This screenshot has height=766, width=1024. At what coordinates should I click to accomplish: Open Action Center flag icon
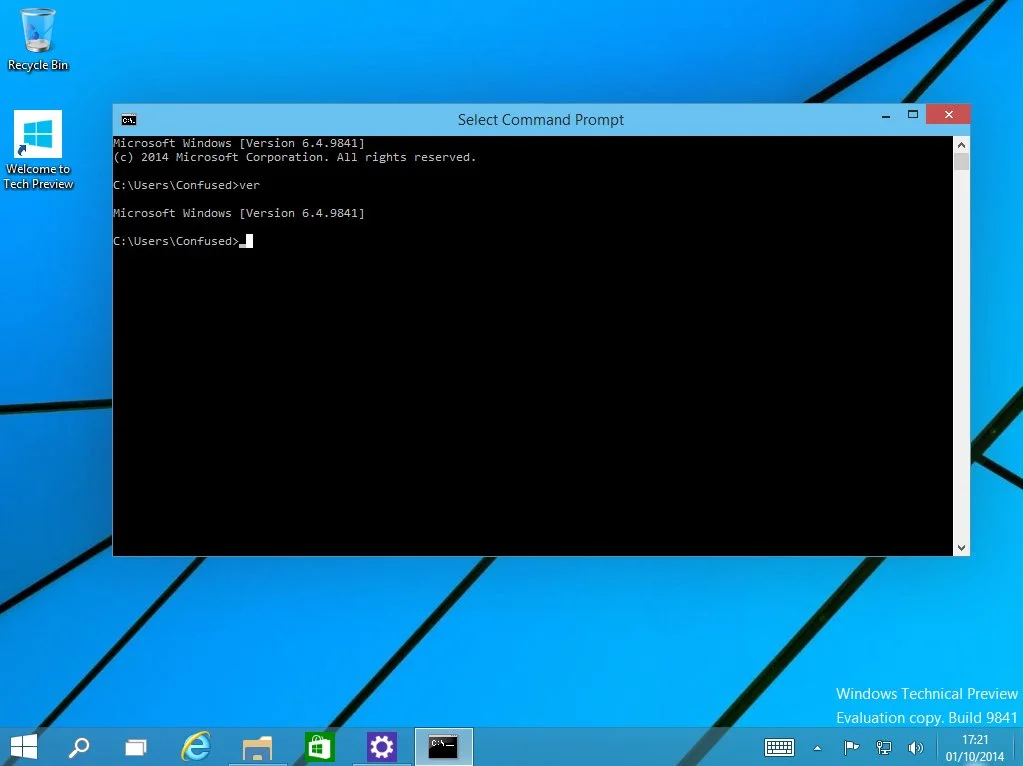pos(851,747)
